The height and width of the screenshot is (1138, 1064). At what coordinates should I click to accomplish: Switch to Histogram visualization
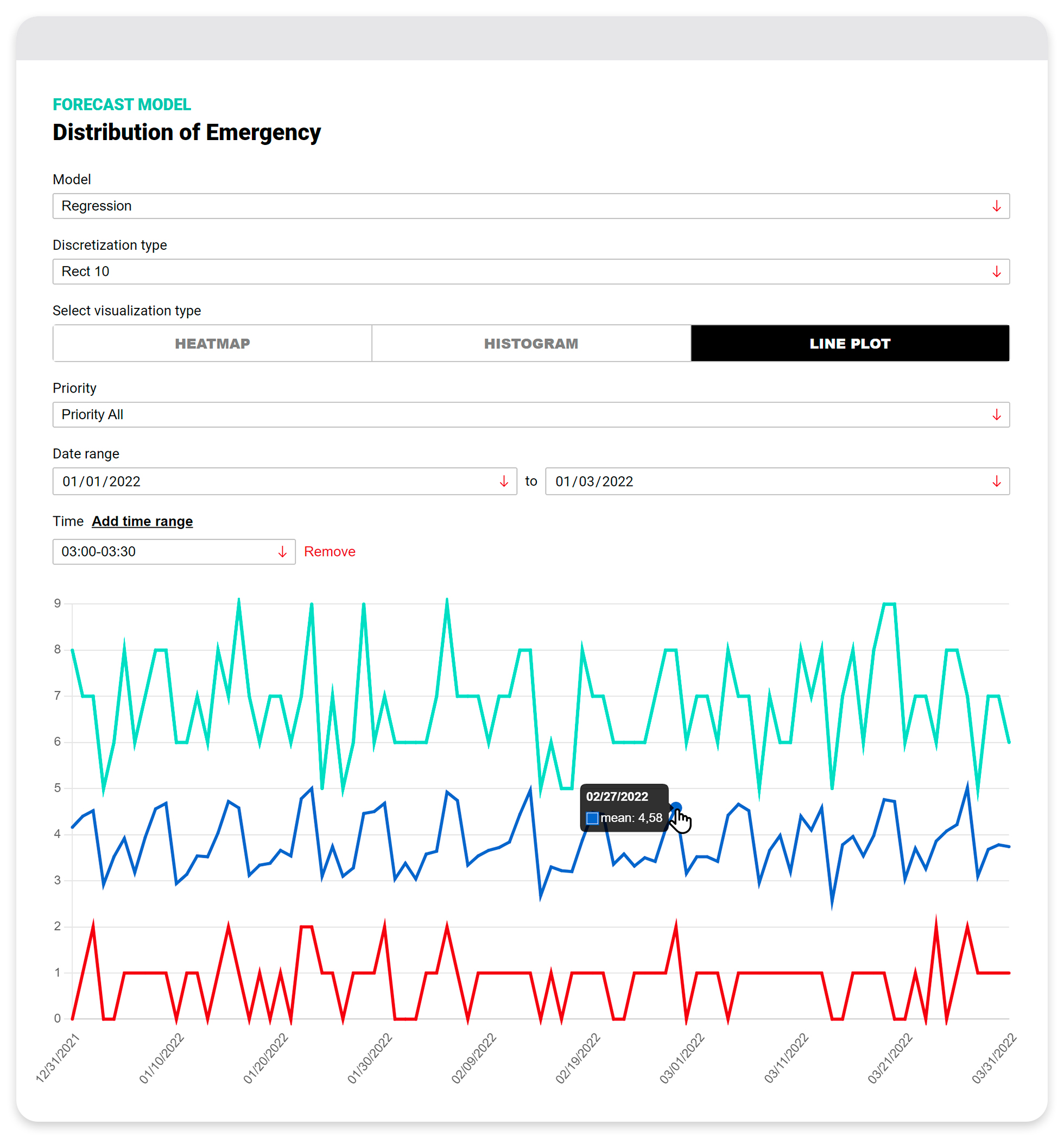click(531, 344)
